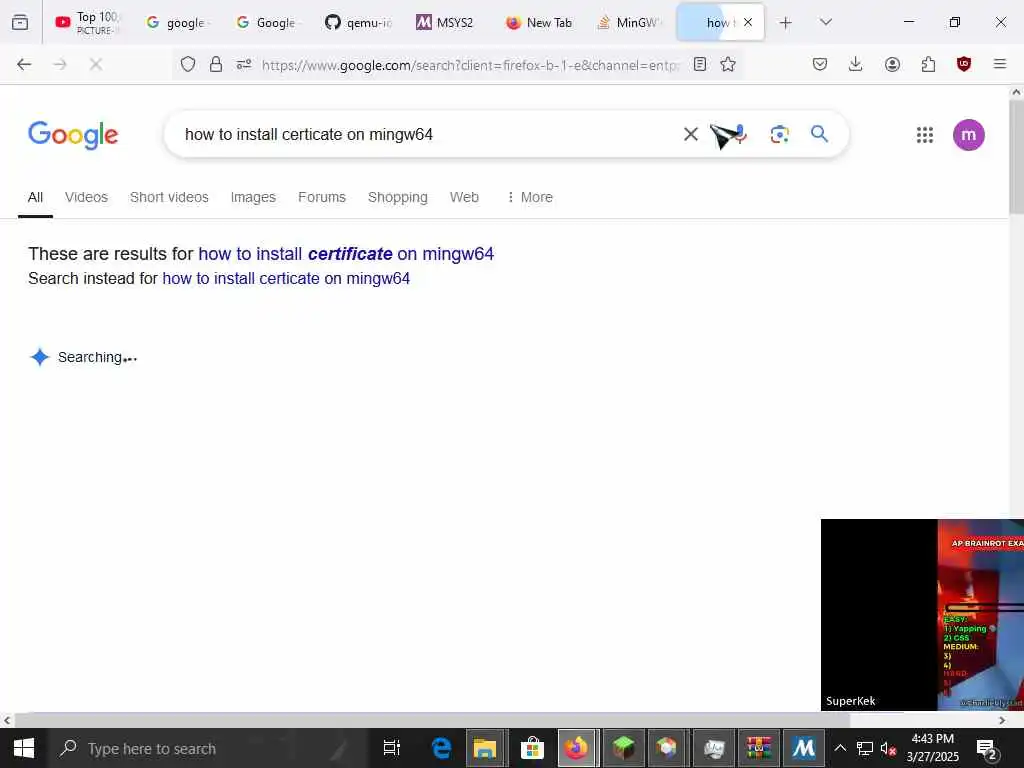Expand the list all tabs dropdown
The image size is (1024, 768).
(826, 22)
